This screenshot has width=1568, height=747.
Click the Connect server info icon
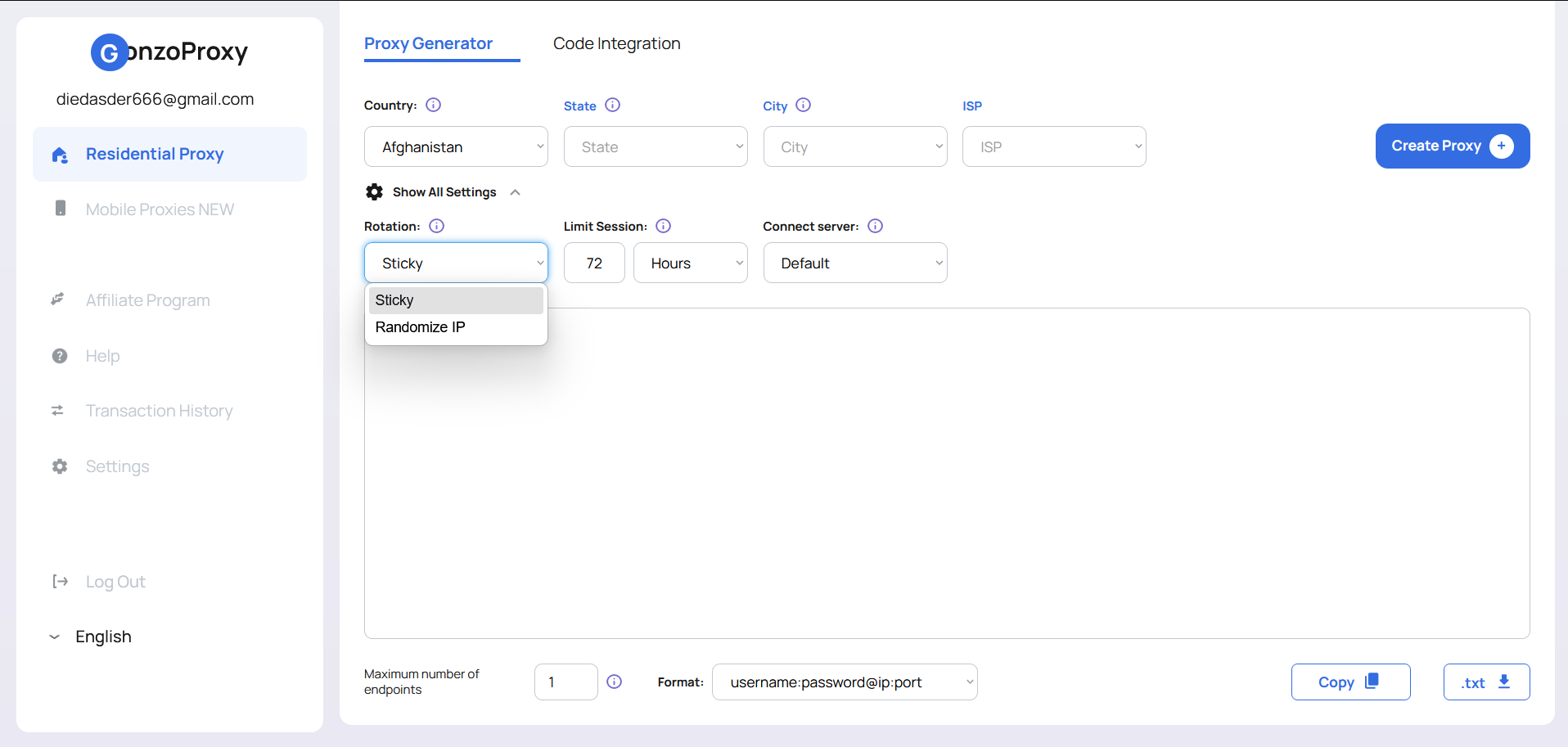(875, 226)
